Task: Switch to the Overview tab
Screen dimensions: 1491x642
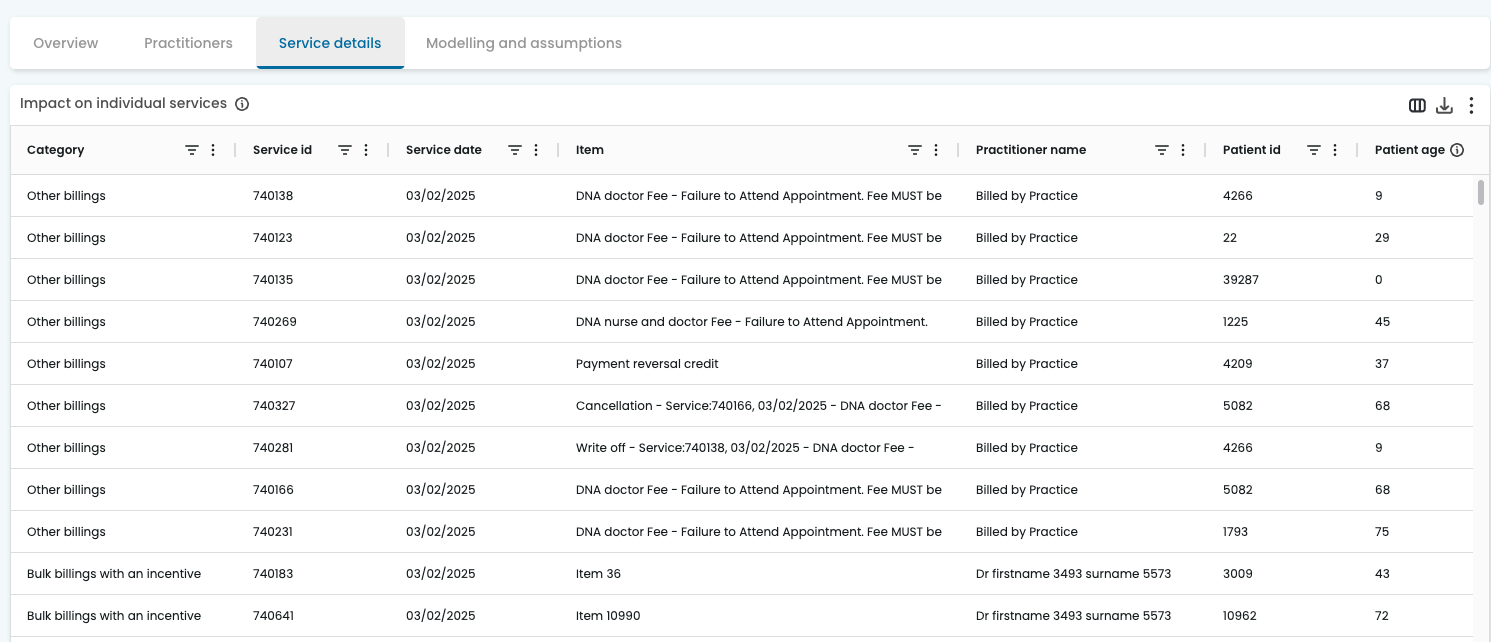Action: 65,43
